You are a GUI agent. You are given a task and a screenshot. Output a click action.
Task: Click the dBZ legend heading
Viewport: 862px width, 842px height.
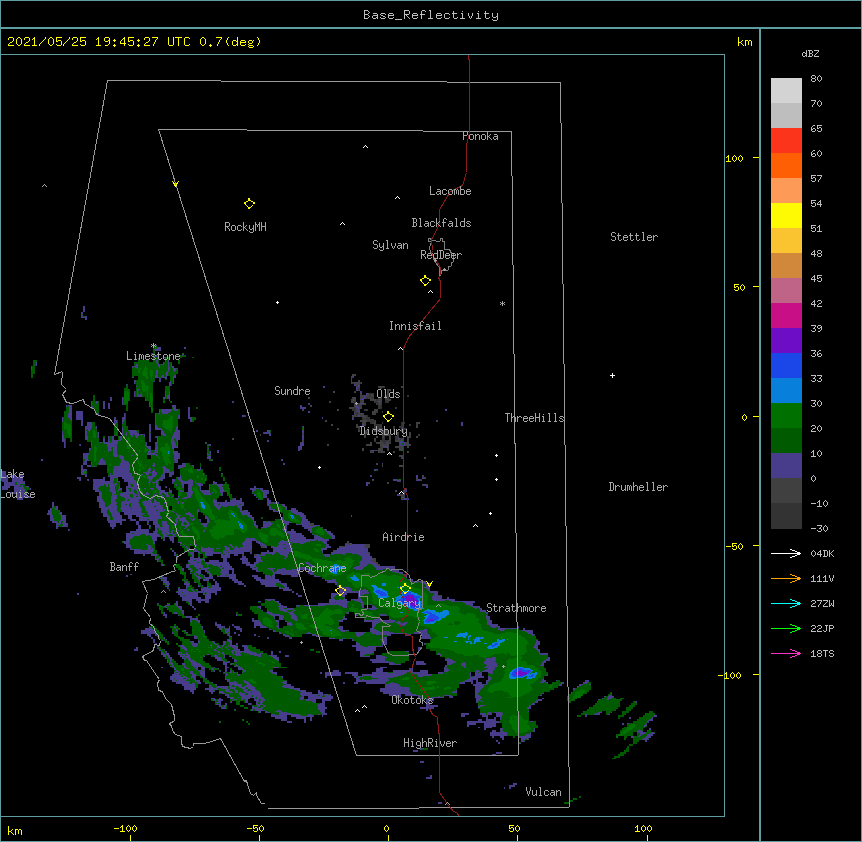tap(810, 53)
